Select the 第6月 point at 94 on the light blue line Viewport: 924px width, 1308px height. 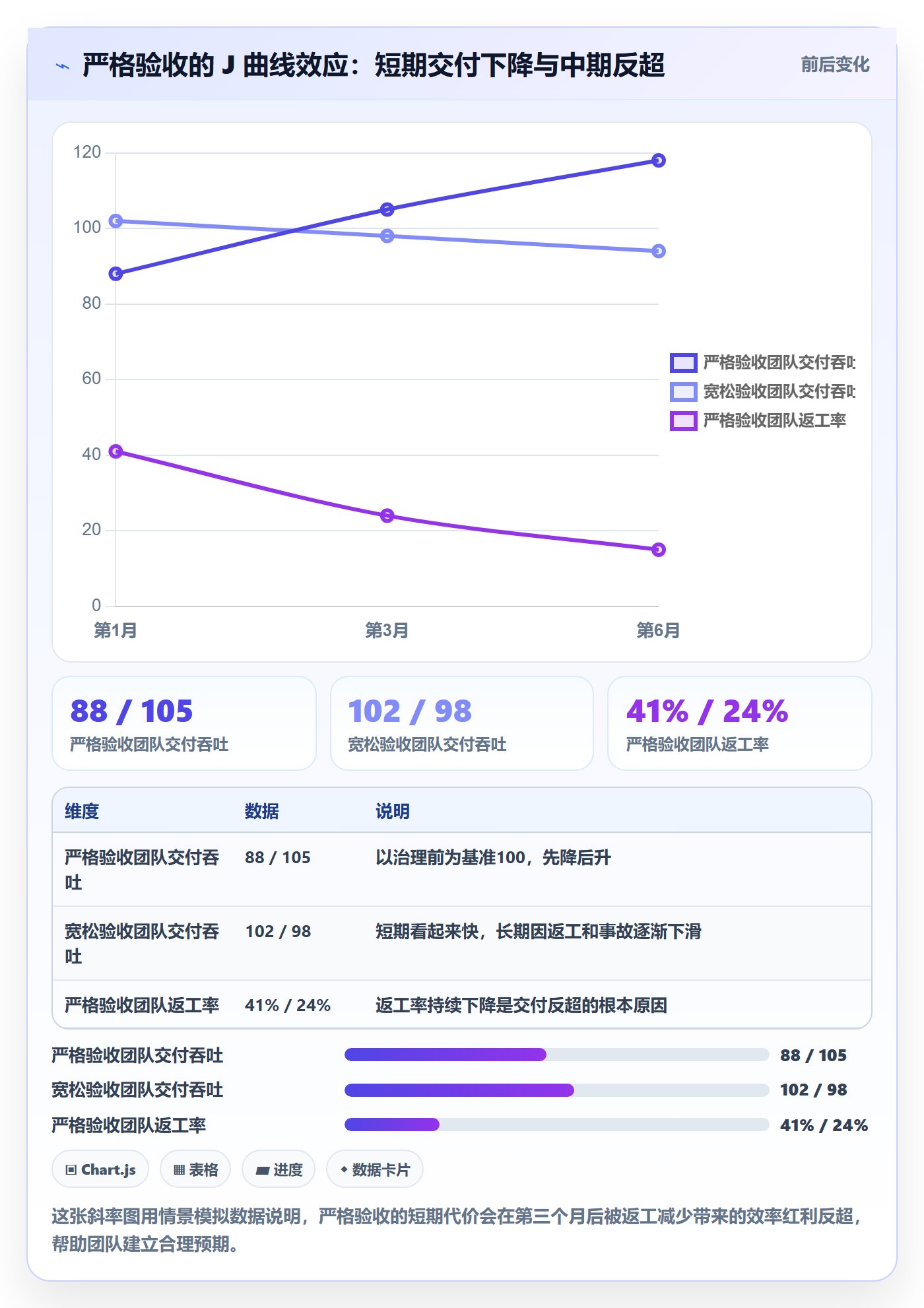pyautogui.click(x=658, y=251)
